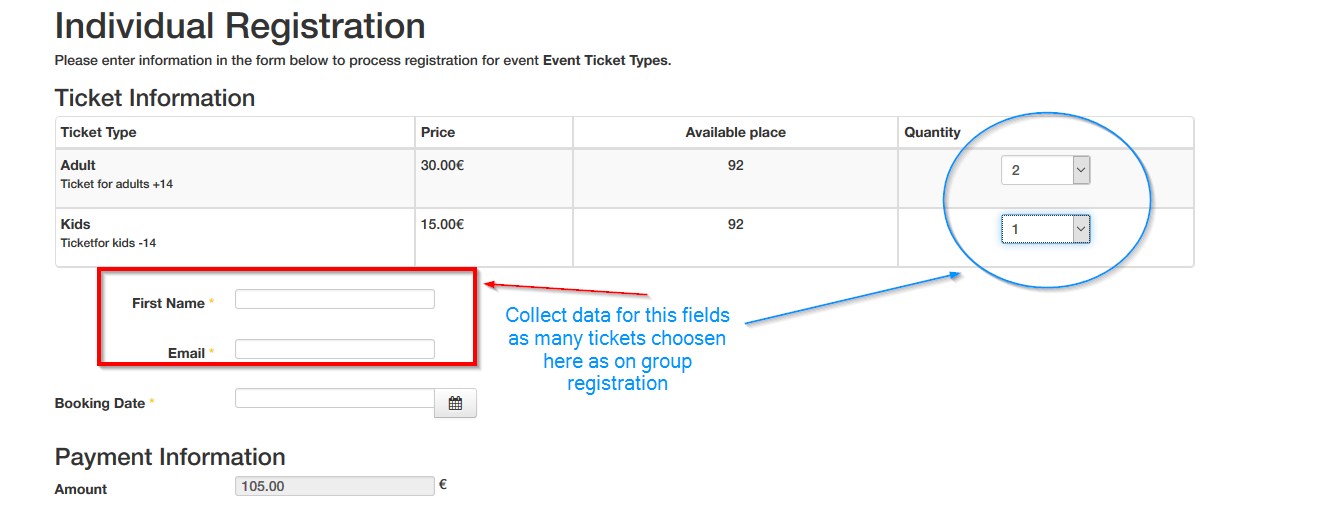
Task: Click the Payment Information section heading
Action: [x=170, y=457]
